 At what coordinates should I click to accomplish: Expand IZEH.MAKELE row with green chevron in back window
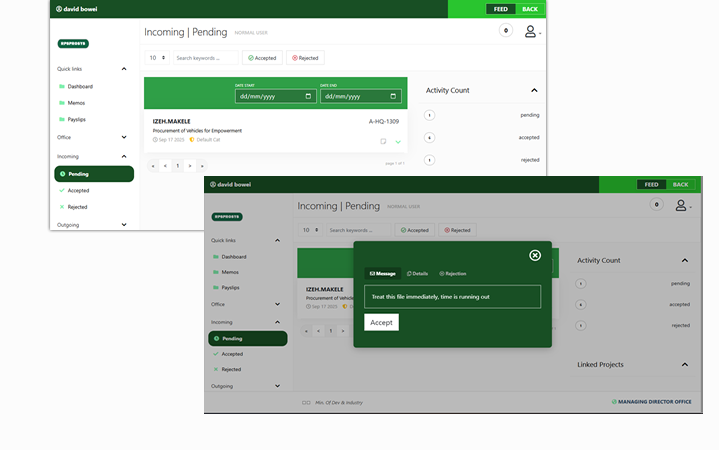398,142
